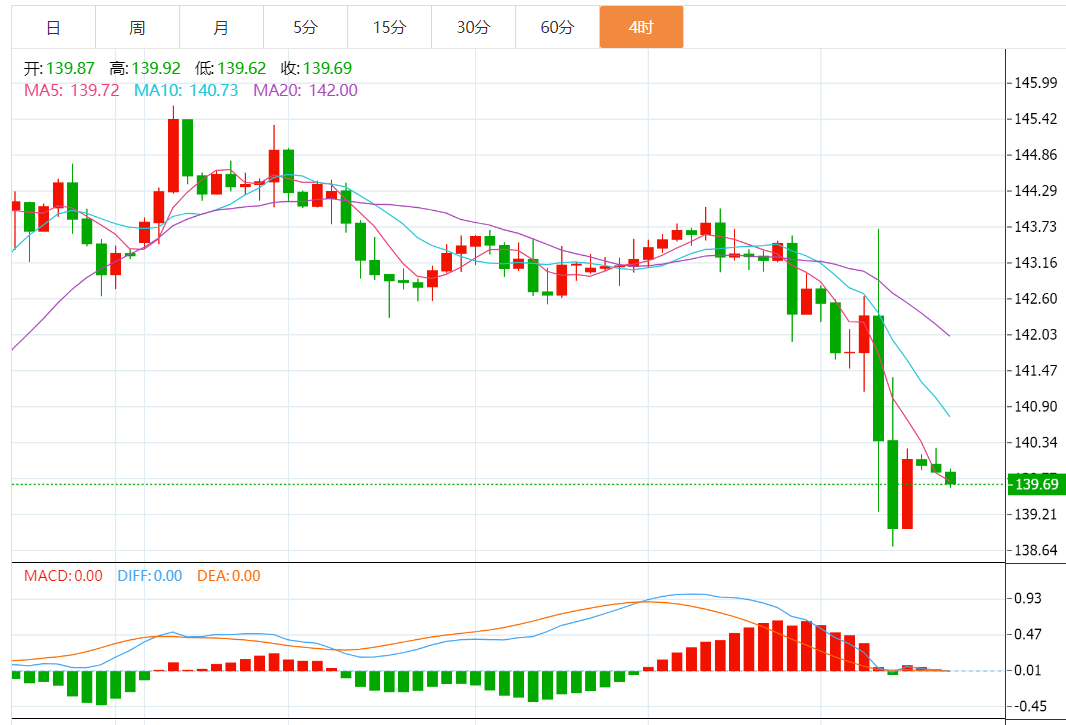Click the MA5: 139.72 label

click(x=71, y=90)
